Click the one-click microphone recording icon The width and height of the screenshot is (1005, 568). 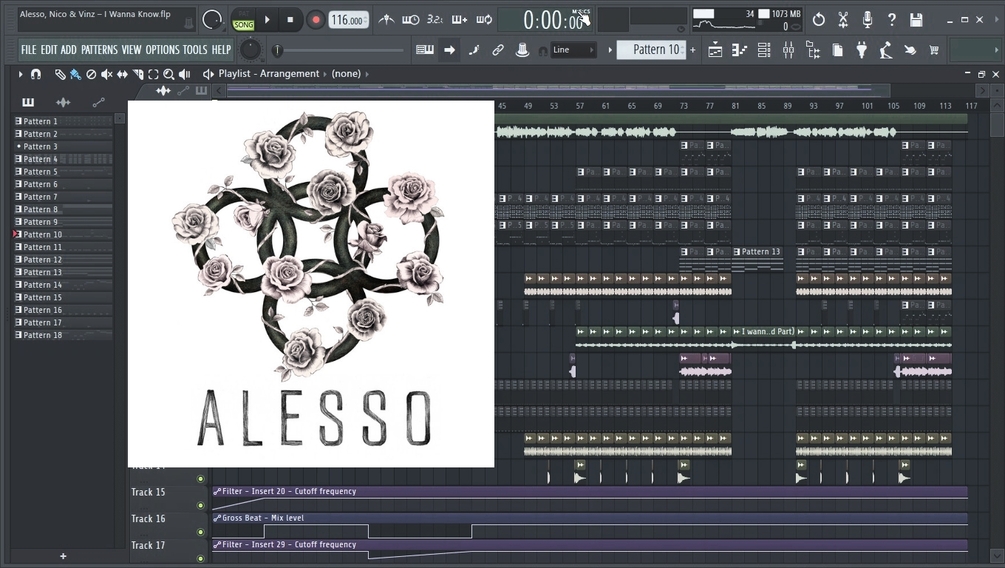(x=867, y=20)
